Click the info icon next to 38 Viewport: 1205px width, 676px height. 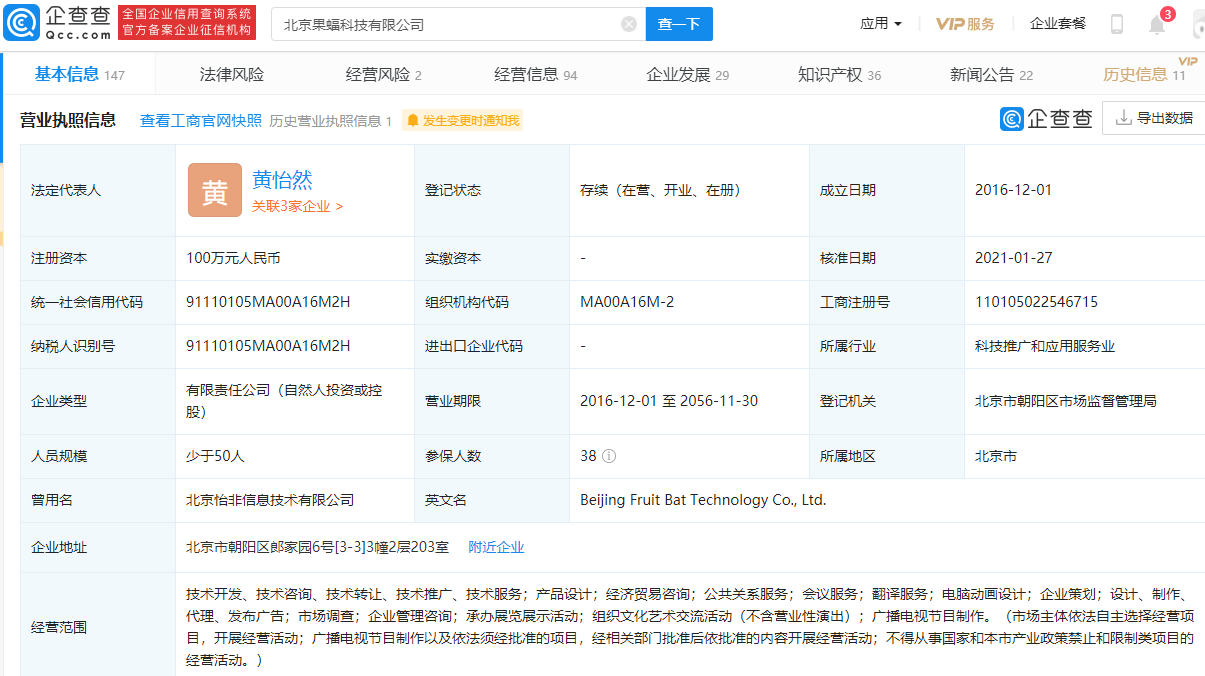tap(609, 456)
